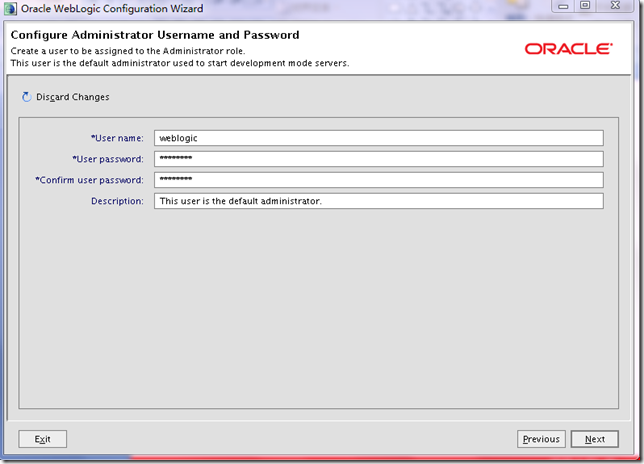The width and height of the screenshot is (644, 464).
Task: Focus the User name field containing weblogic
Action: coord(379,138)
